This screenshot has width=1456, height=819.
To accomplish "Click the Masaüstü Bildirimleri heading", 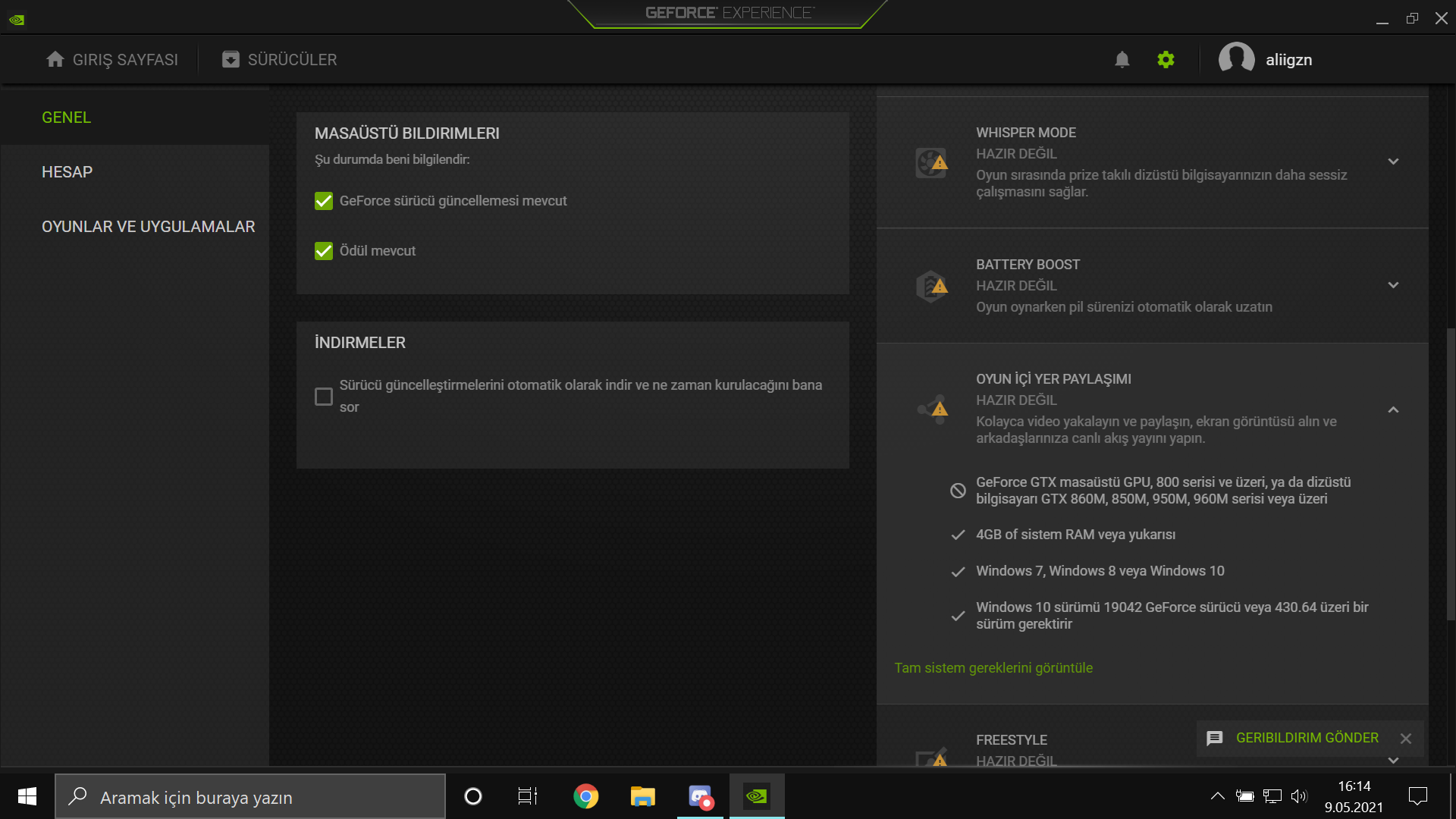I will (x=406, y=133).
